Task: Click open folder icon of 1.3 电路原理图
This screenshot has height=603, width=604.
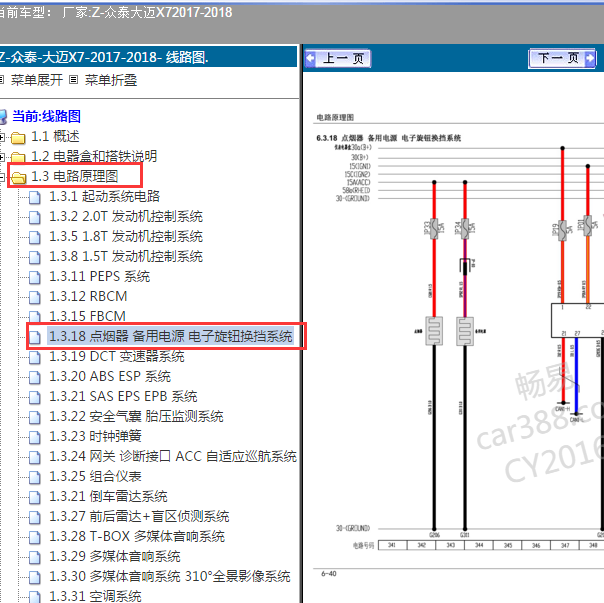Action: coord(18,177)
